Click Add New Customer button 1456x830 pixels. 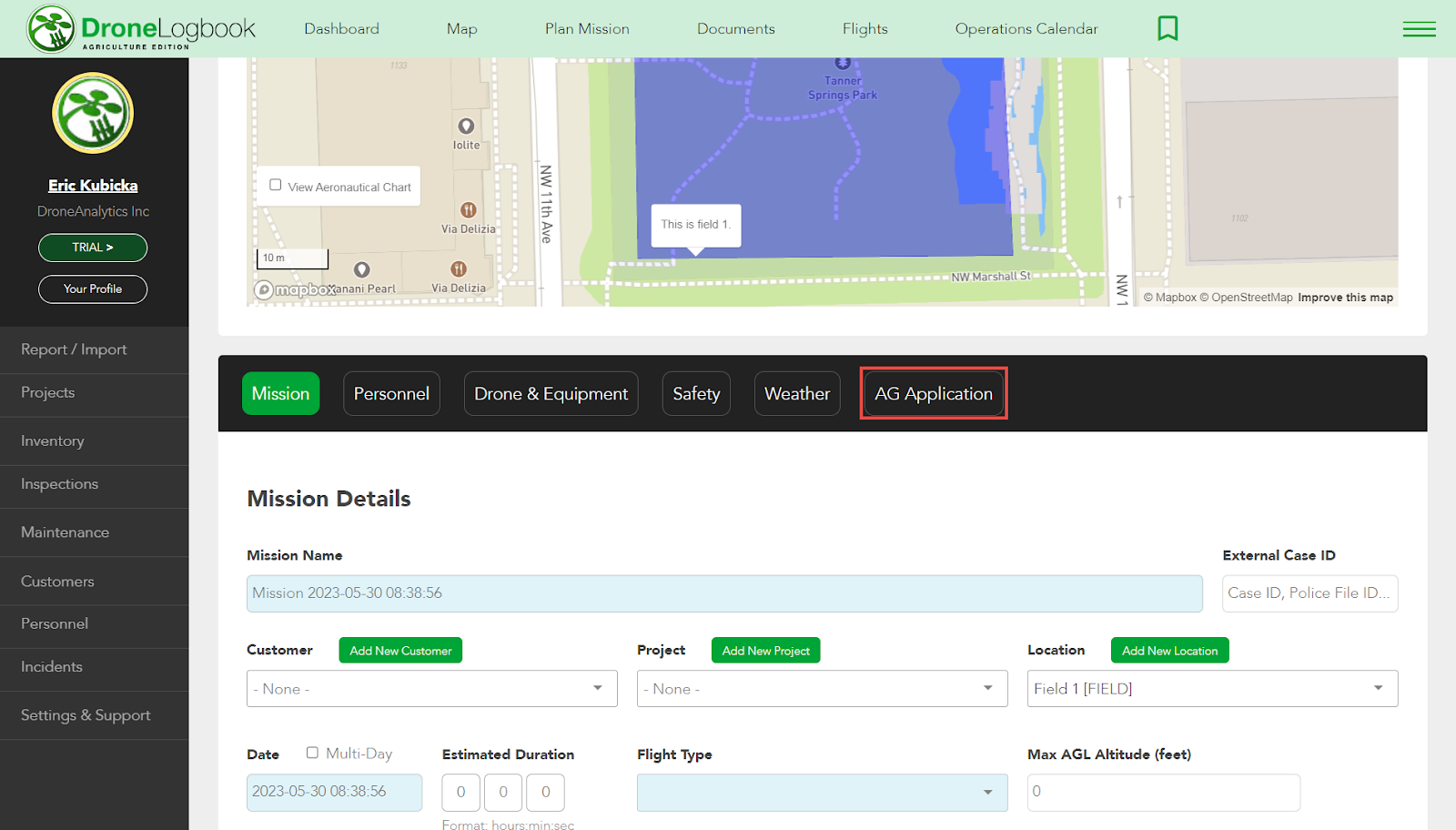point(400,651)
